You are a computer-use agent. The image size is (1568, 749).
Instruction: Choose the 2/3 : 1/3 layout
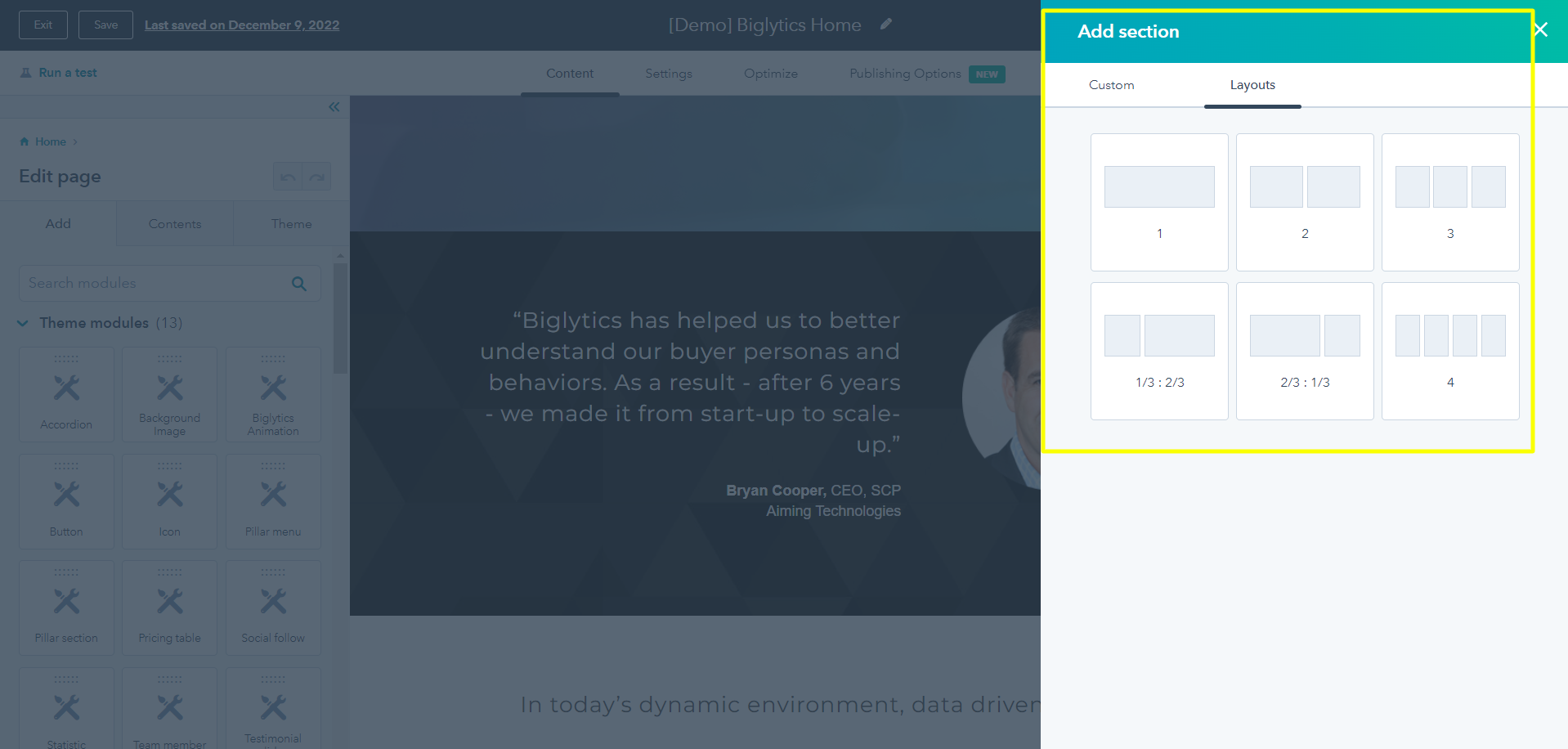[x=1305, y=351]
